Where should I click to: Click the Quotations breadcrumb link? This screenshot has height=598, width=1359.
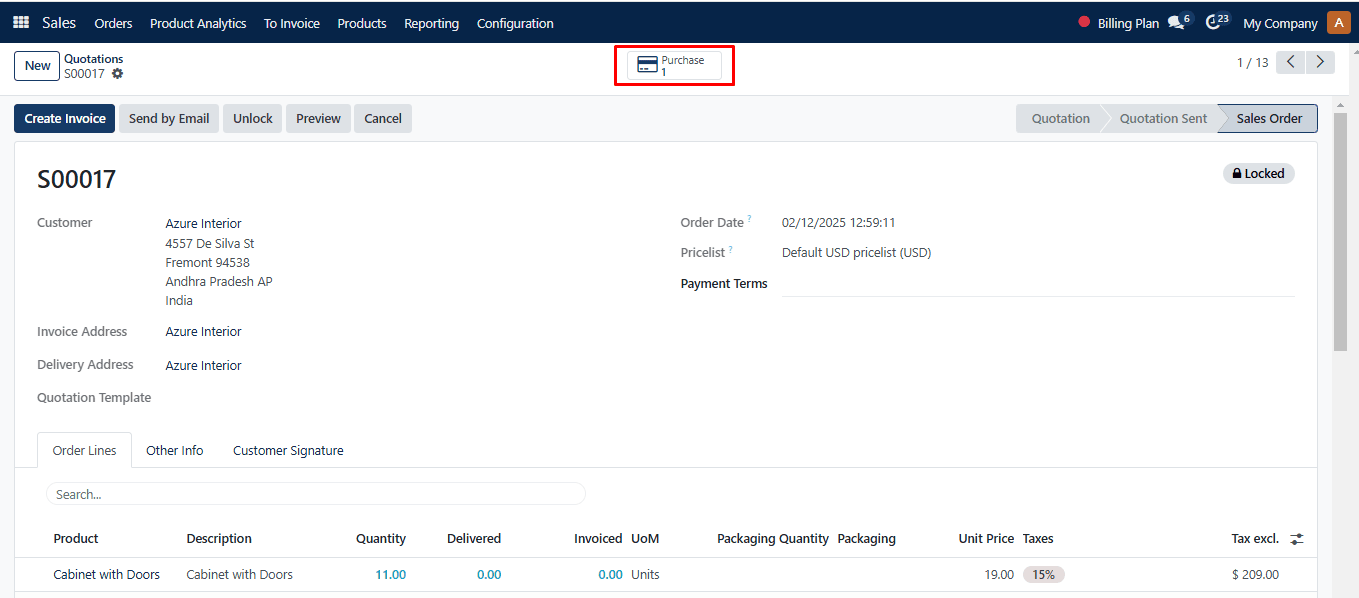pyautogui.click(x=94, y=59)
